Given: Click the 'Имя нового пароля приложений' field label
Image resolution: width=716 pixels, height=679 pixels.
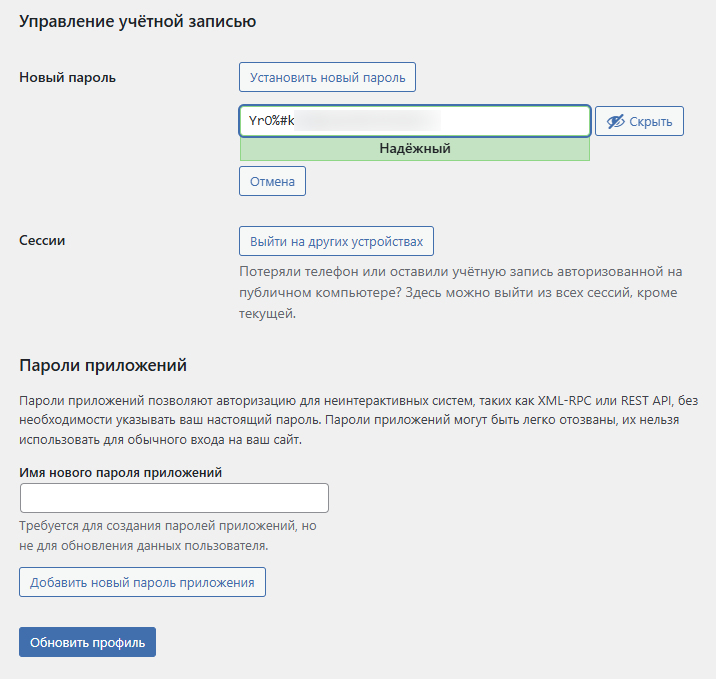Looking at the screenshot, I should (x=120, y=472).
